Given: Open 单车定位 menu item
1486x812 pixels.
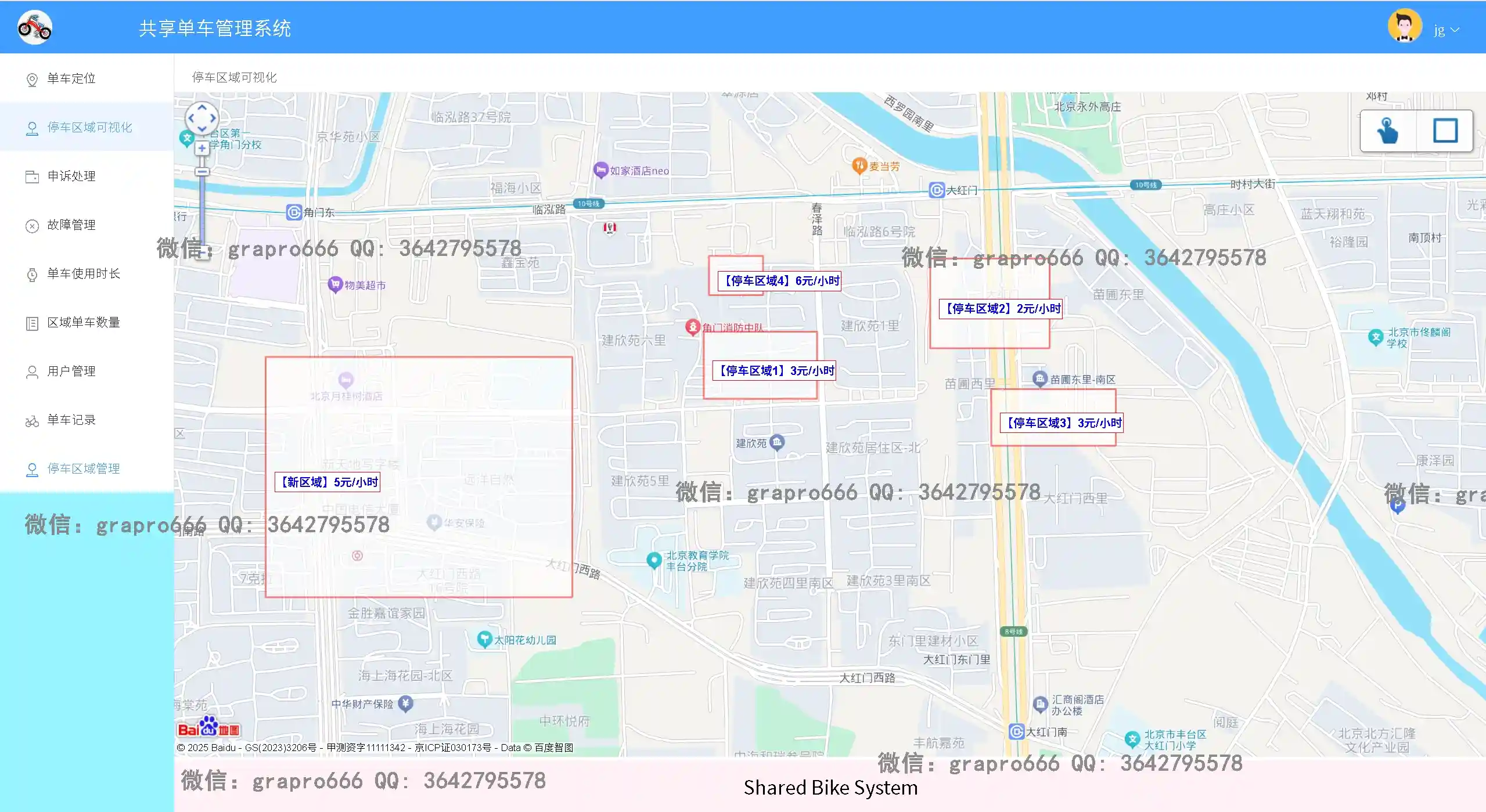Looking at the screenshot, I should [x=71, y=78].
